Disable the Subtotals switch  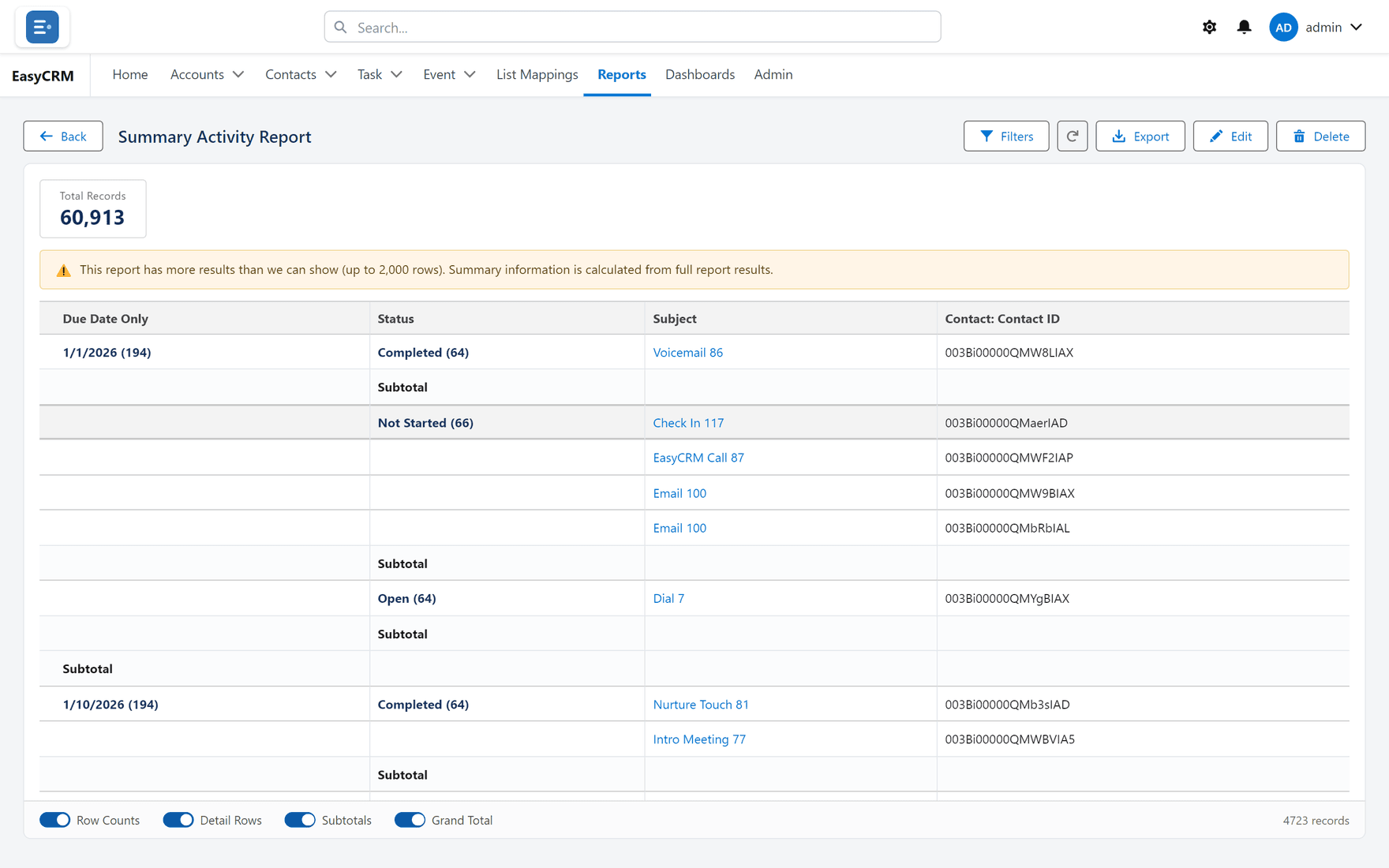coord(300,820)
